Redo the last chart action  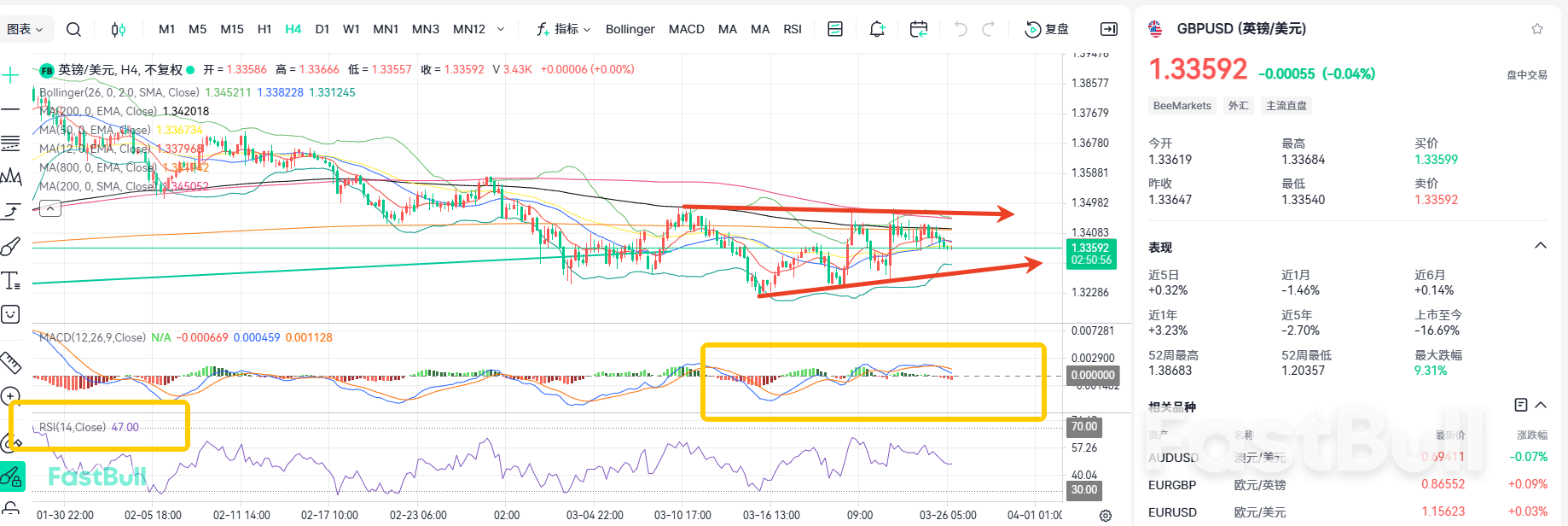(x=989, y=29)
